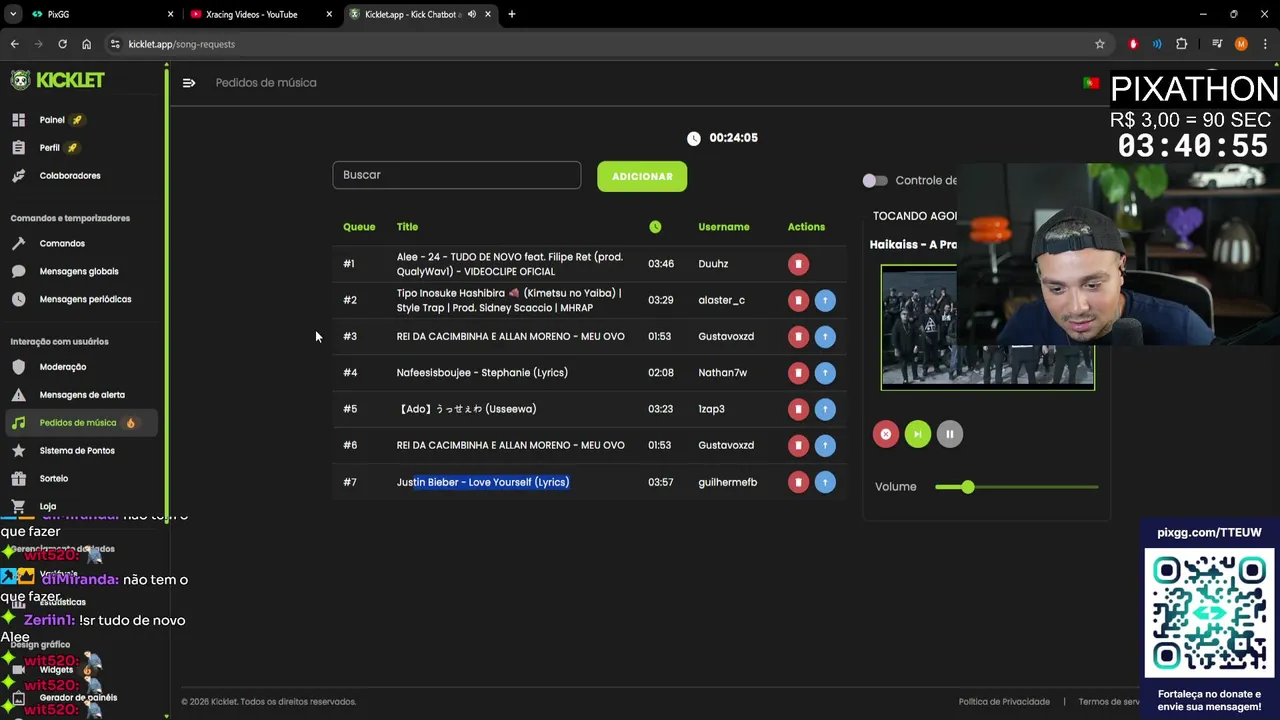Image resolution: width=1280 pixels, height=720 pixels.
Task: Delete the Tipo Inosuke Hashibira song request
Action: point(798,300)
